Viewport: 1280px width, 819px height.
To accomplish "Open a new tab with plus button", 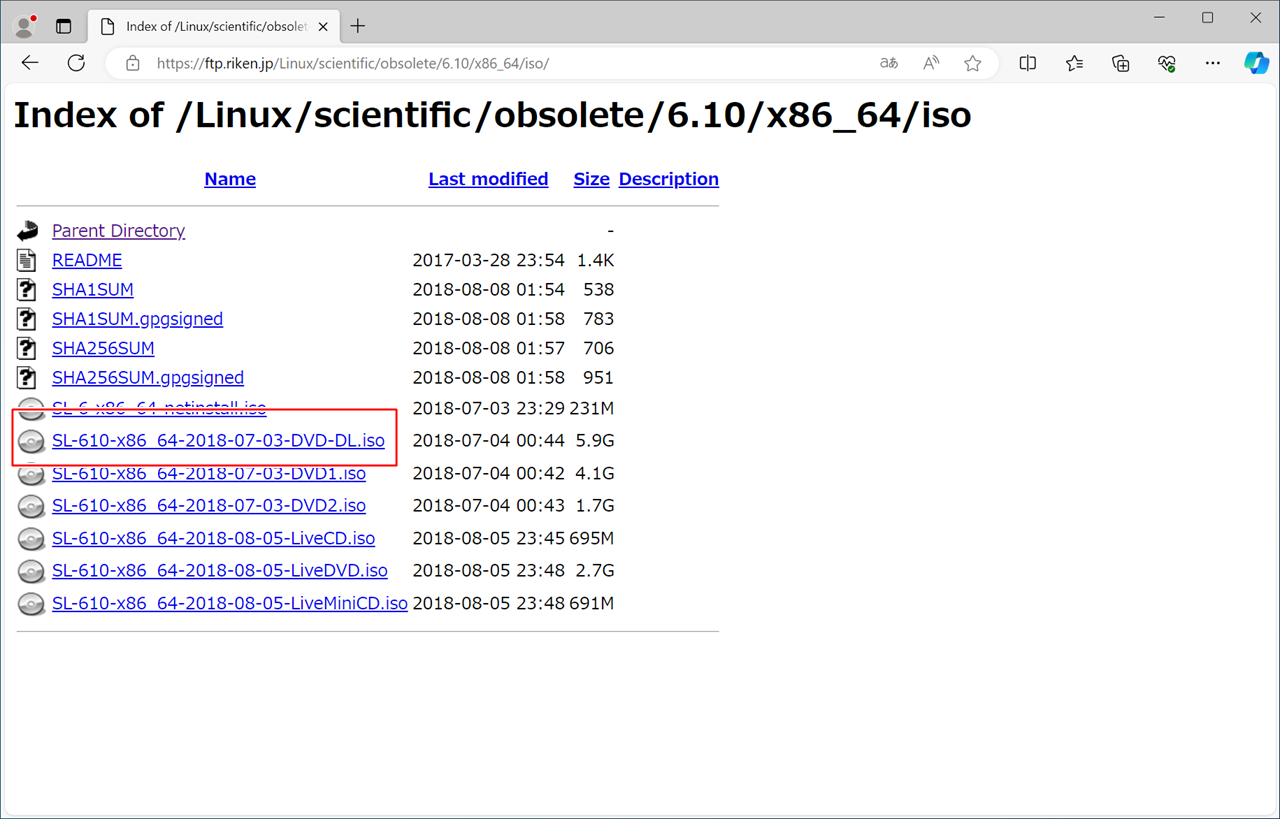I will pos(358,26).
